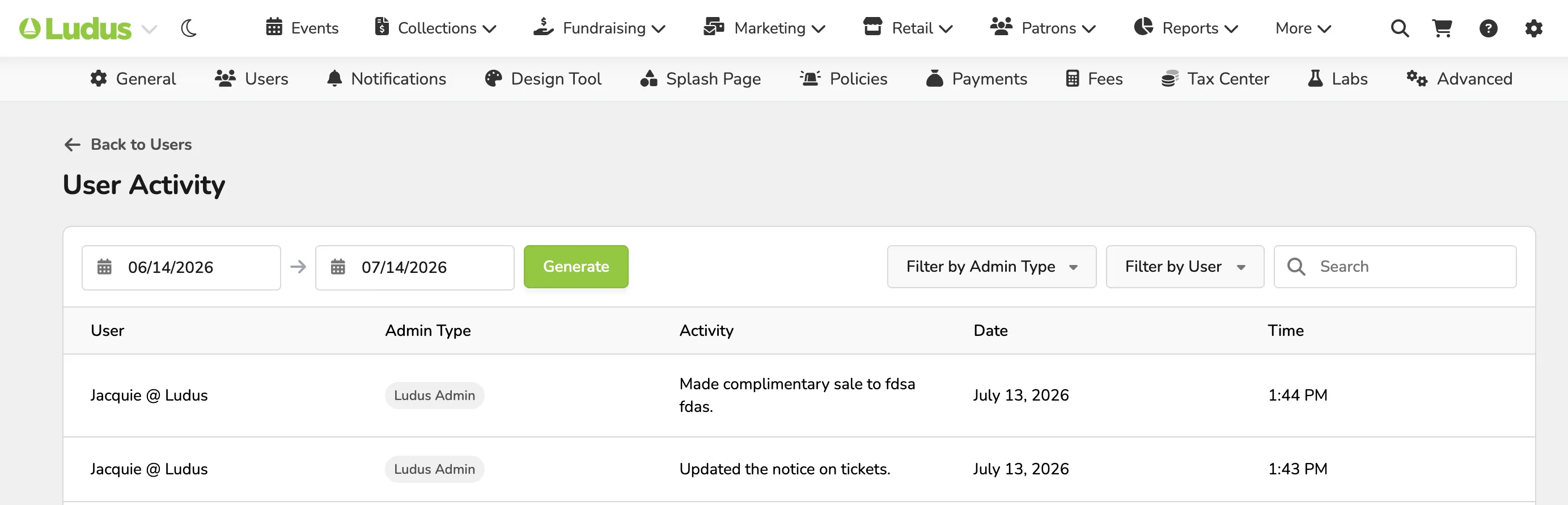Expand the Patrons menu
This screenshot has height=505, width=1568.
coord(1042,28)
